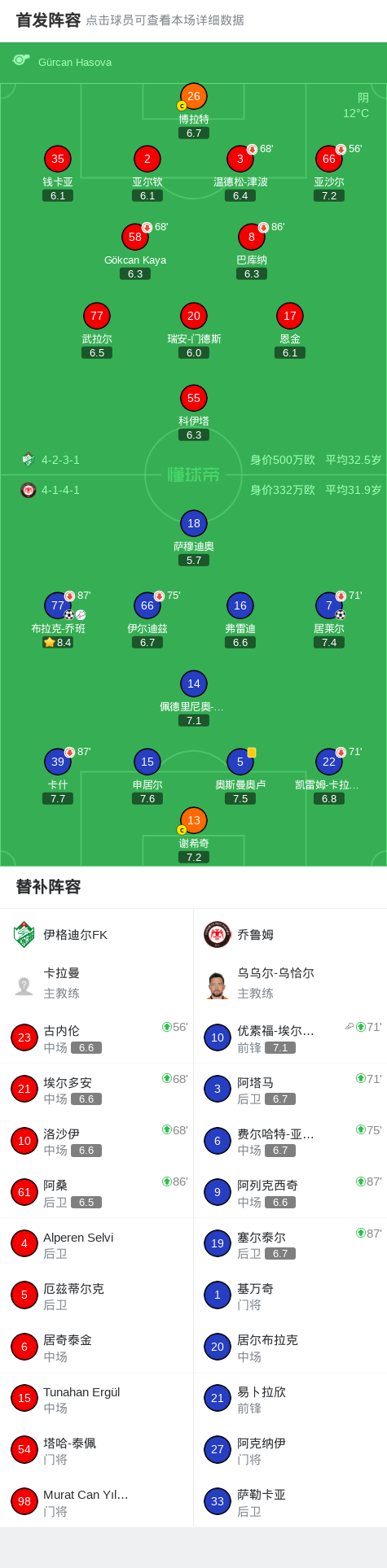Tap 奥斯曼奥卢 number 5 player icon

tap(240, 762)
